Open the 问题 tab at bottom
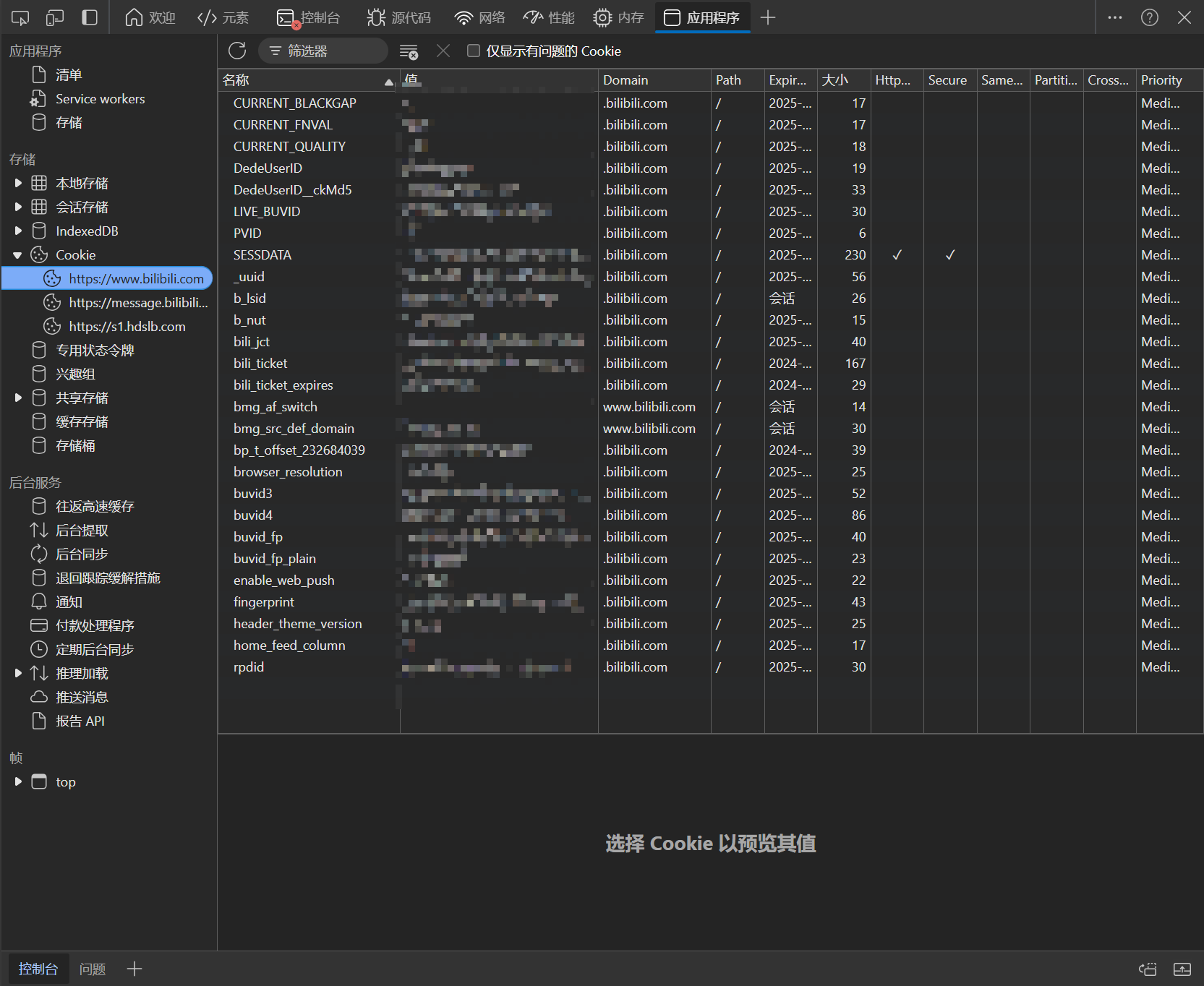This screenshot has height=986, width=1204. (x=92, y=969)
